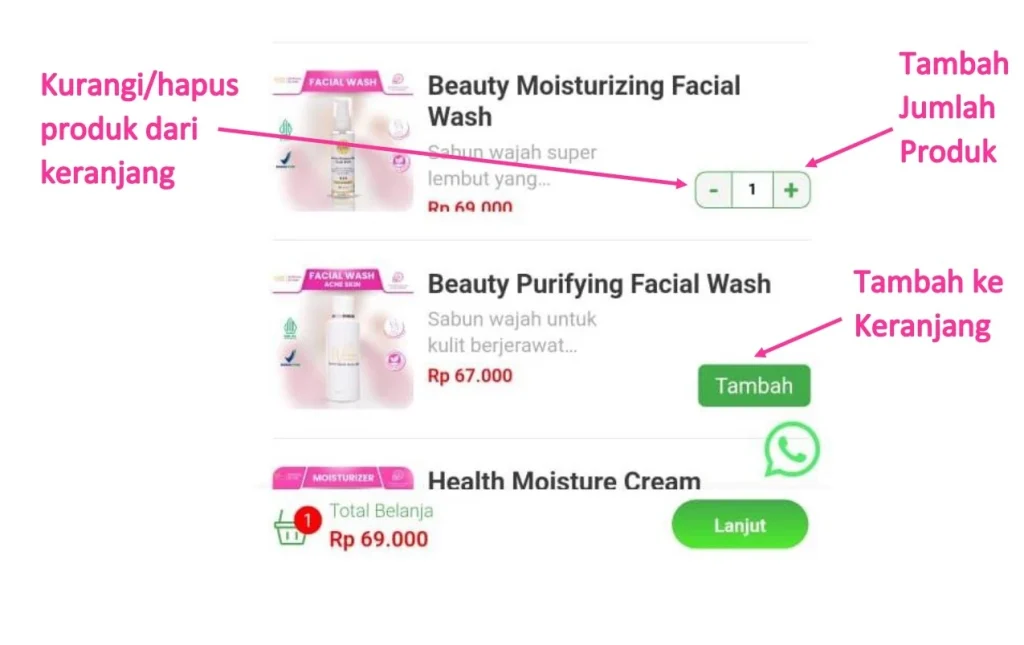
Task: Tap the red cart badge showing 1
Action: point(307,520)
